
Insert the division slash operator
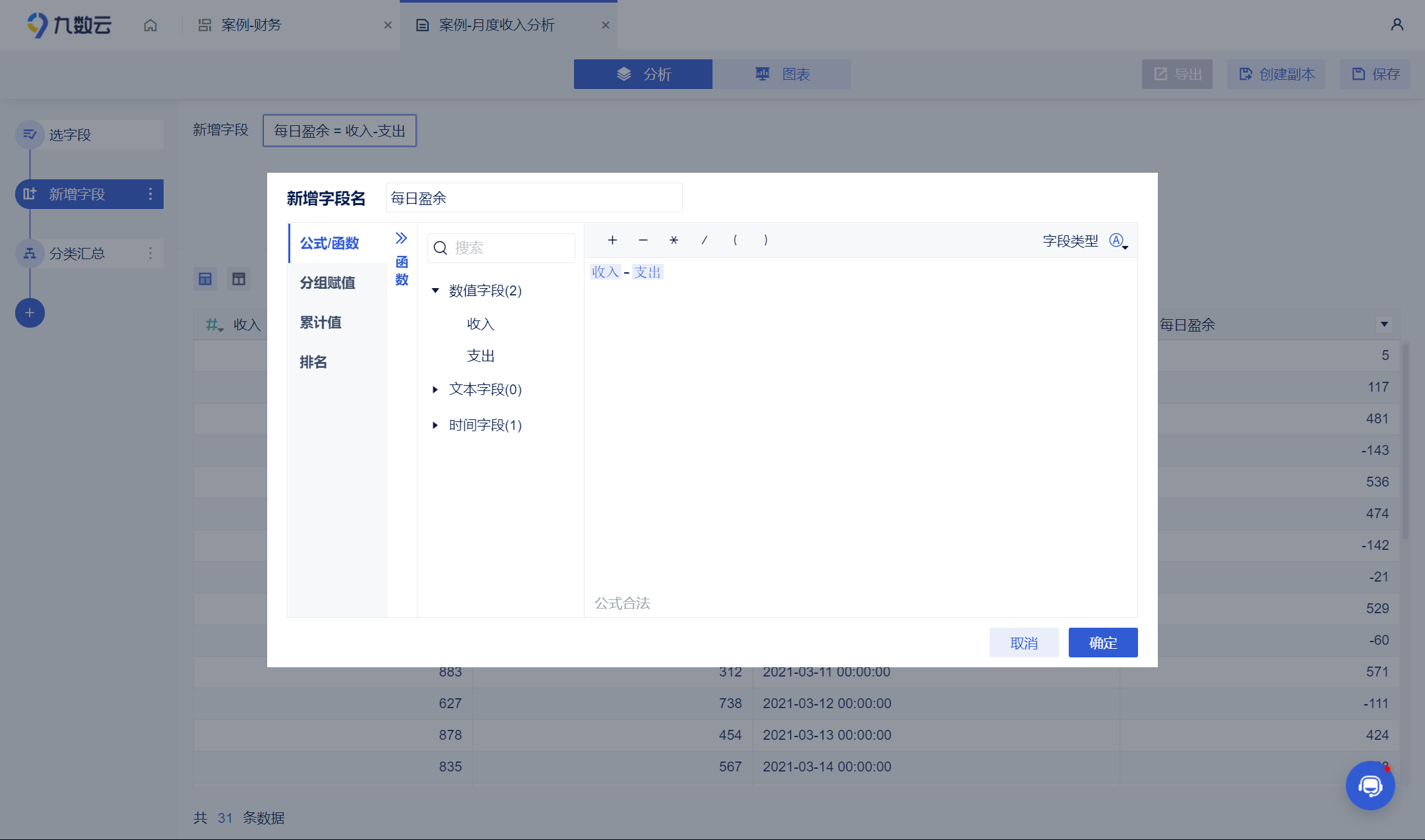pyautogui.click(x=704, y=240)
